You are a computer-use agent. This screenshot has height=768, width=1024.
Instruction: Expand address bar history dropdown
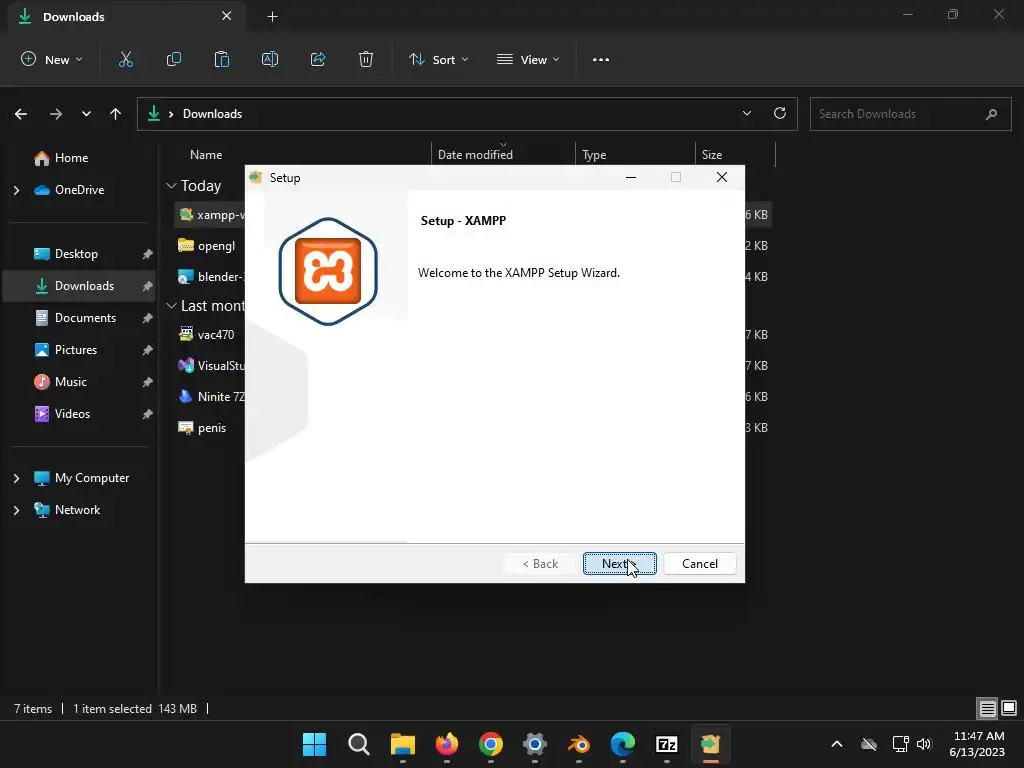746,114
